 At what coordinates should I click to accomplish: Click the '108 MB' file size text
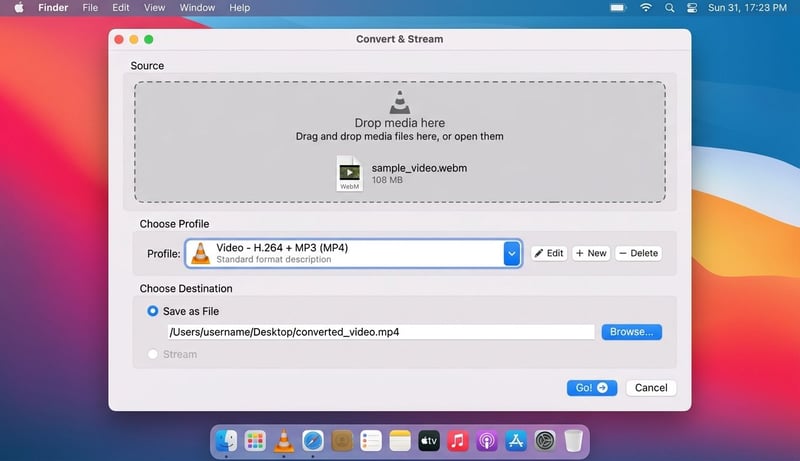387,180
